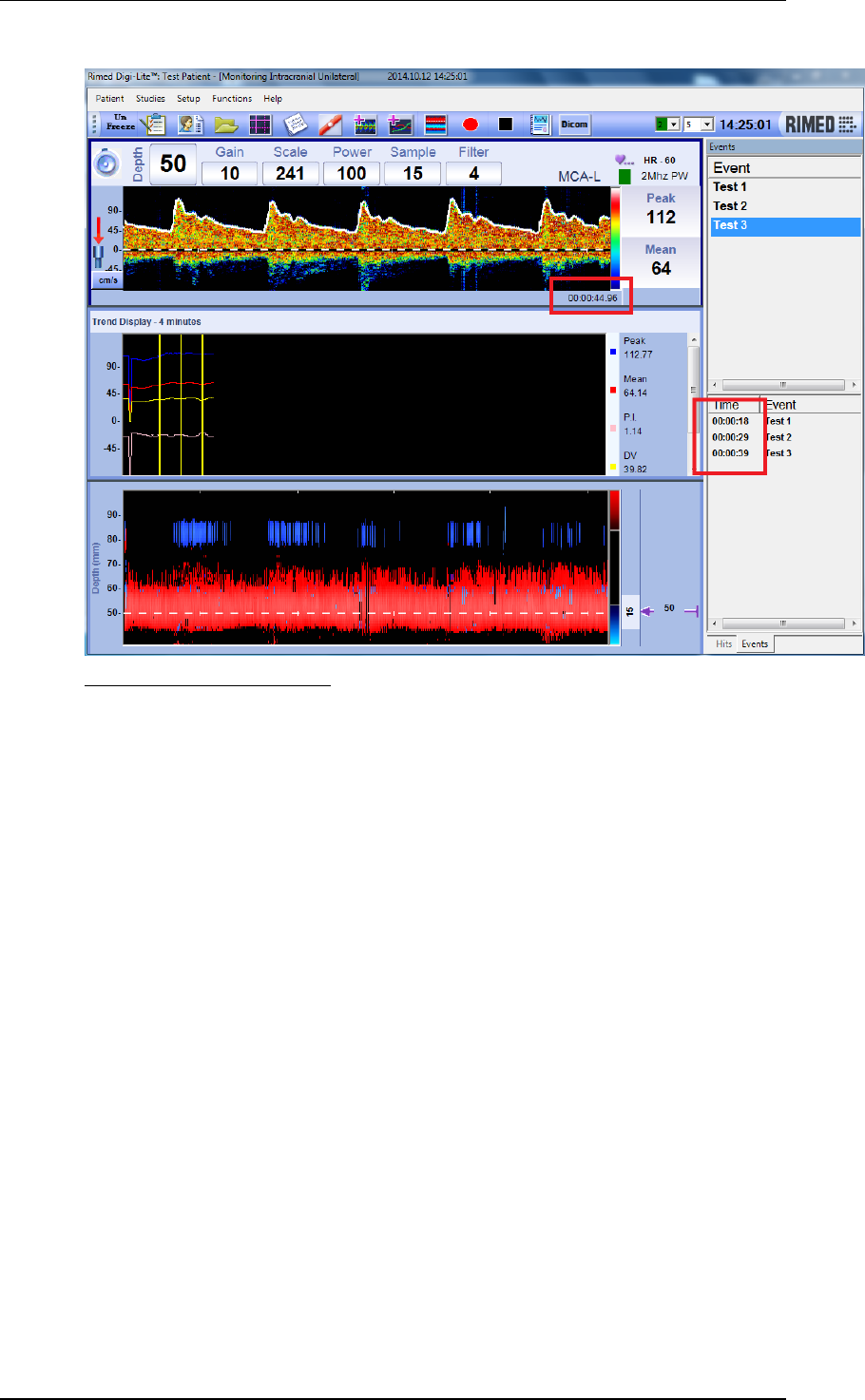Click the UnFreeze button
The width and height of the screenshot is (865, 1400).
(x=120, y=124)
